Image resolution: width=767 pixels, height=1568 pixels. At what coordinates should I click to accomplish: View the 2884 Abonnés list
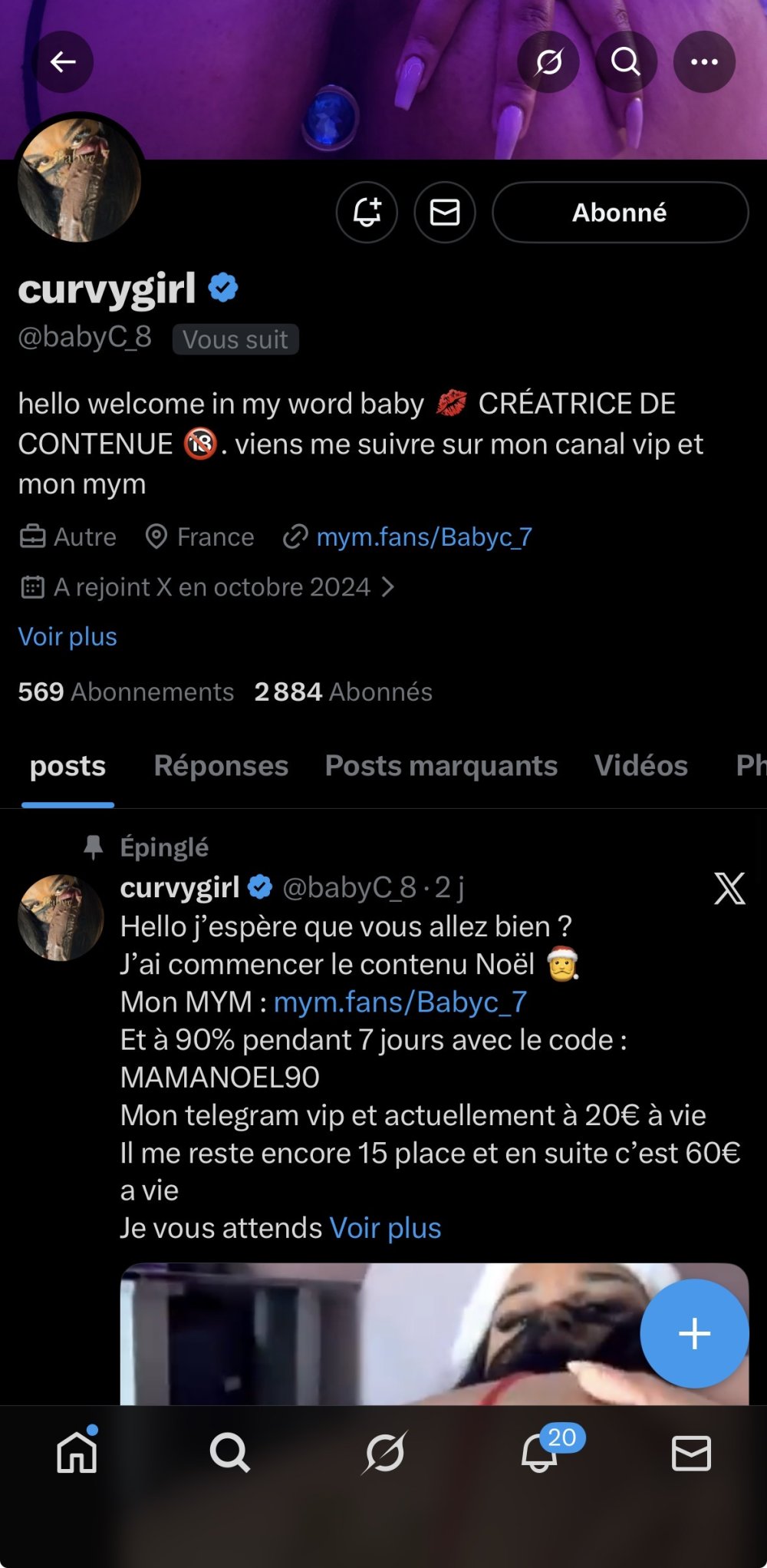344,692
